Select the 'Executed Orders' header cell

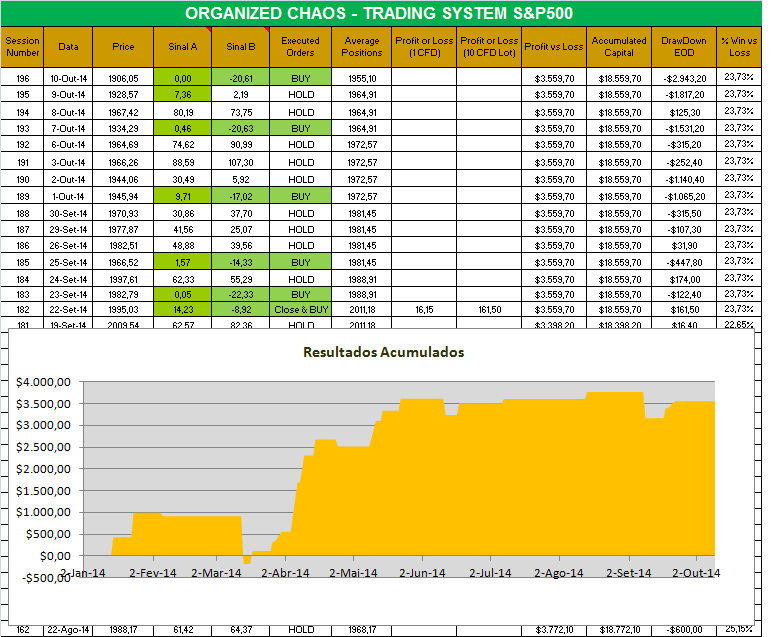300,47
